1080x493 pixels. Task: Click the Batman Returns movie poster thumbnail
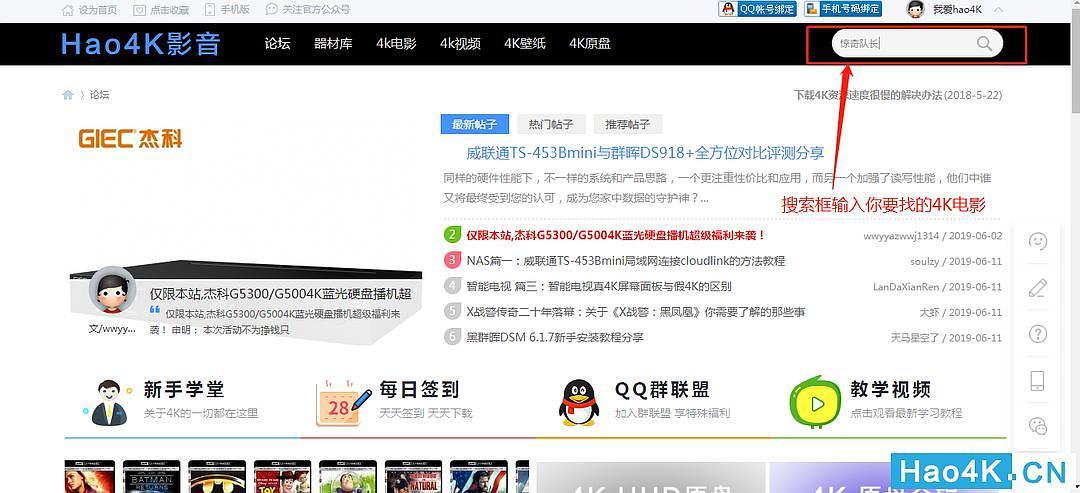pyautogui.click(x=152, y=476)
